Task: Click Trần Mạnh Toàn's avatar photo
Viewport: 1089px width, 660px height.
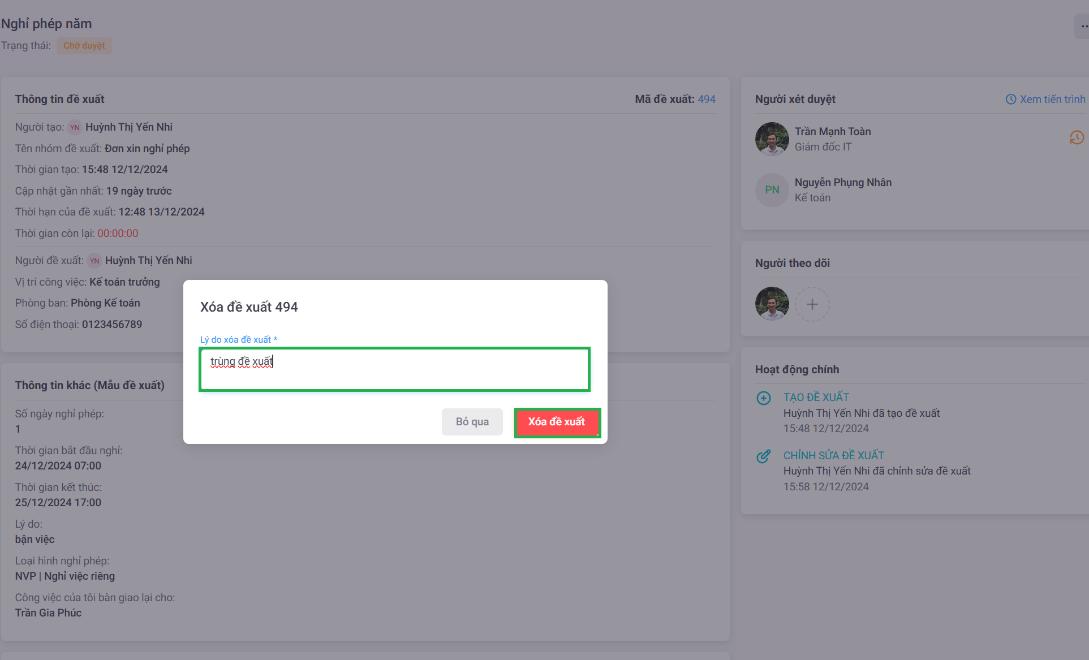Action: point(772,139)
